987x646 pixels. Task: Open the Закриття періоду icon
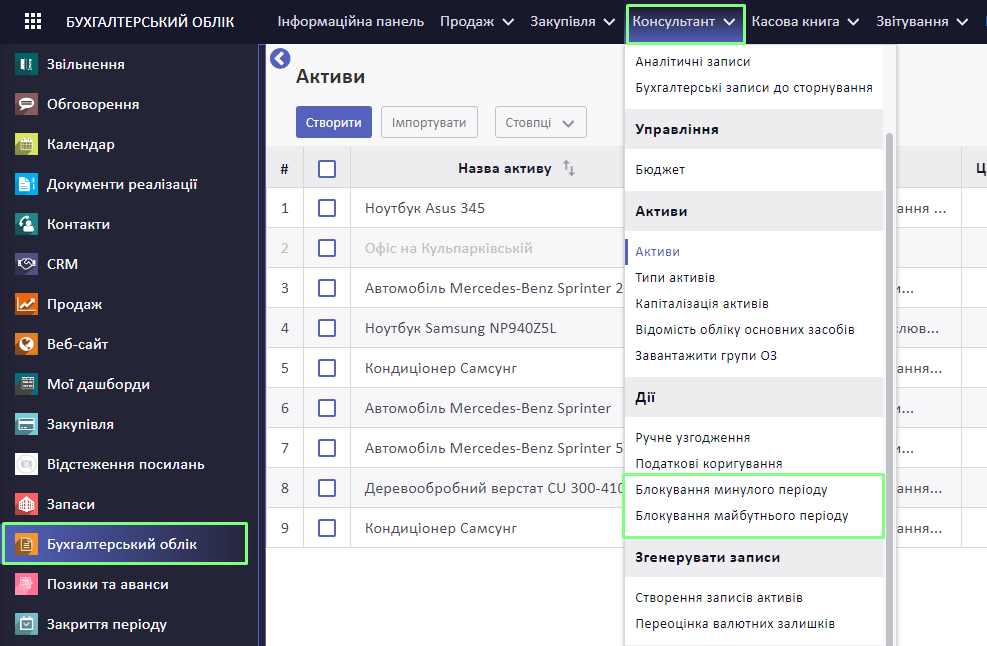click(26, 624)
